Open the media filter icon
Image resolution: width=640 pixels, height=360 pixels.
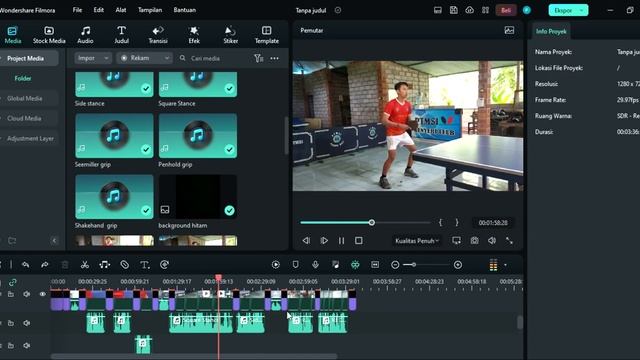(x=258, y=58)
